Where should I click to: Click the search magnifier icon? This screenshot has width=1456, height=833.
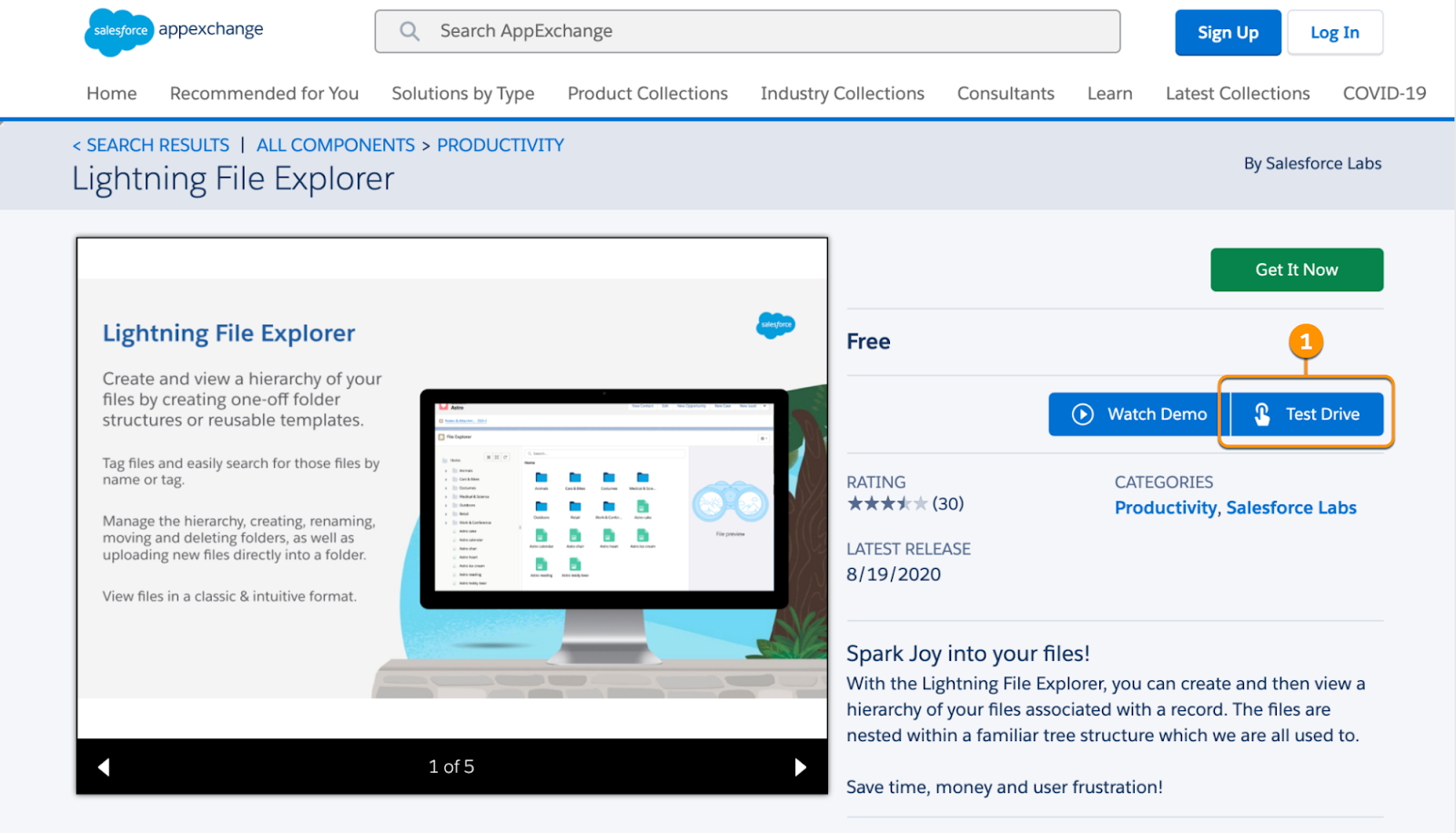coord(409,31)
